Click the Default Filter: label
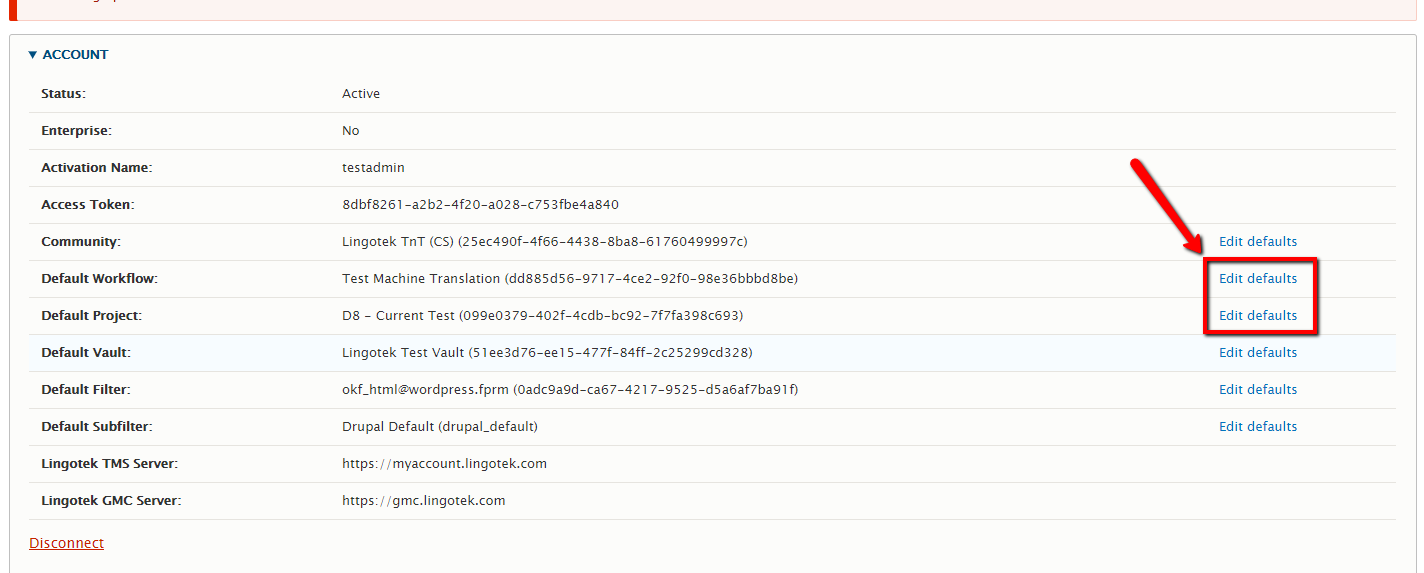The height and width of the screenshot is (573, 1424). 86,389
